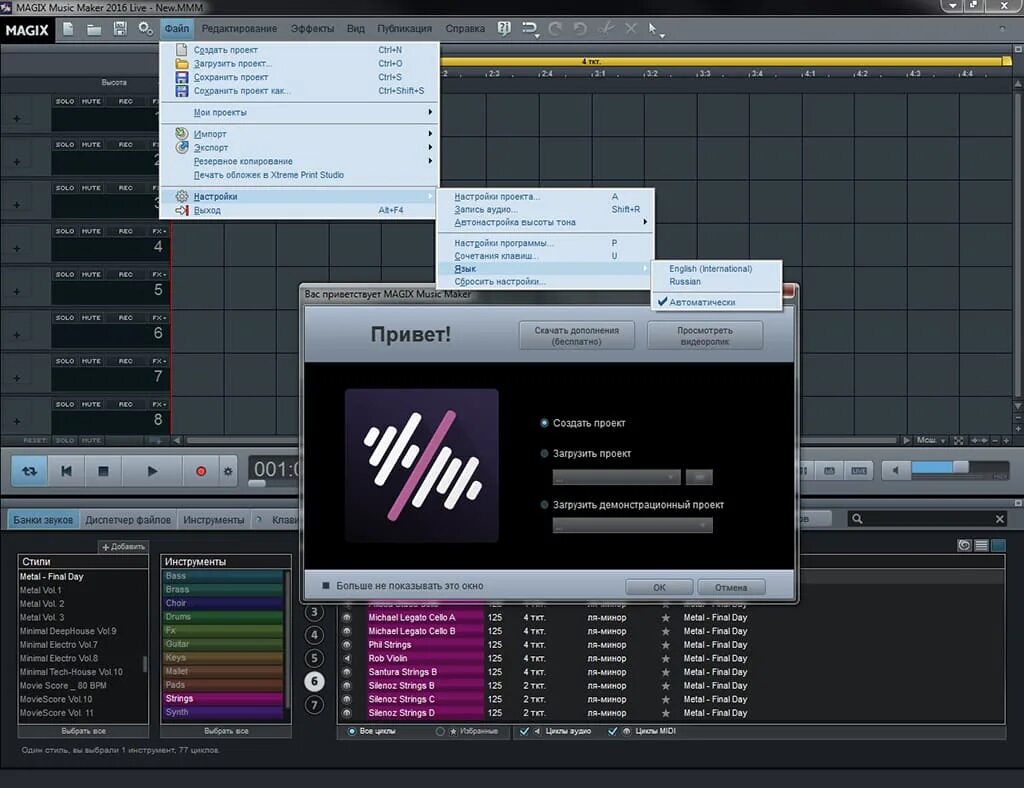Open record settings gear in transport
The height and width of the screenshot is (788, 1024).
pyautogui.click(x=228, y=471)
